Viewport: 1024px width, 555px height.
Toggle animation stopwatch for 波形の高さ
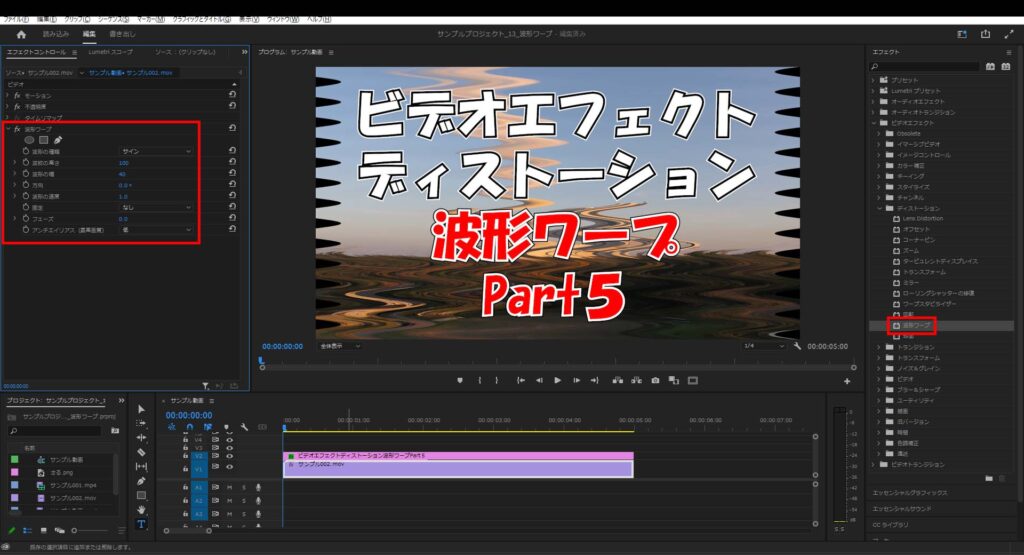point(25,163)
